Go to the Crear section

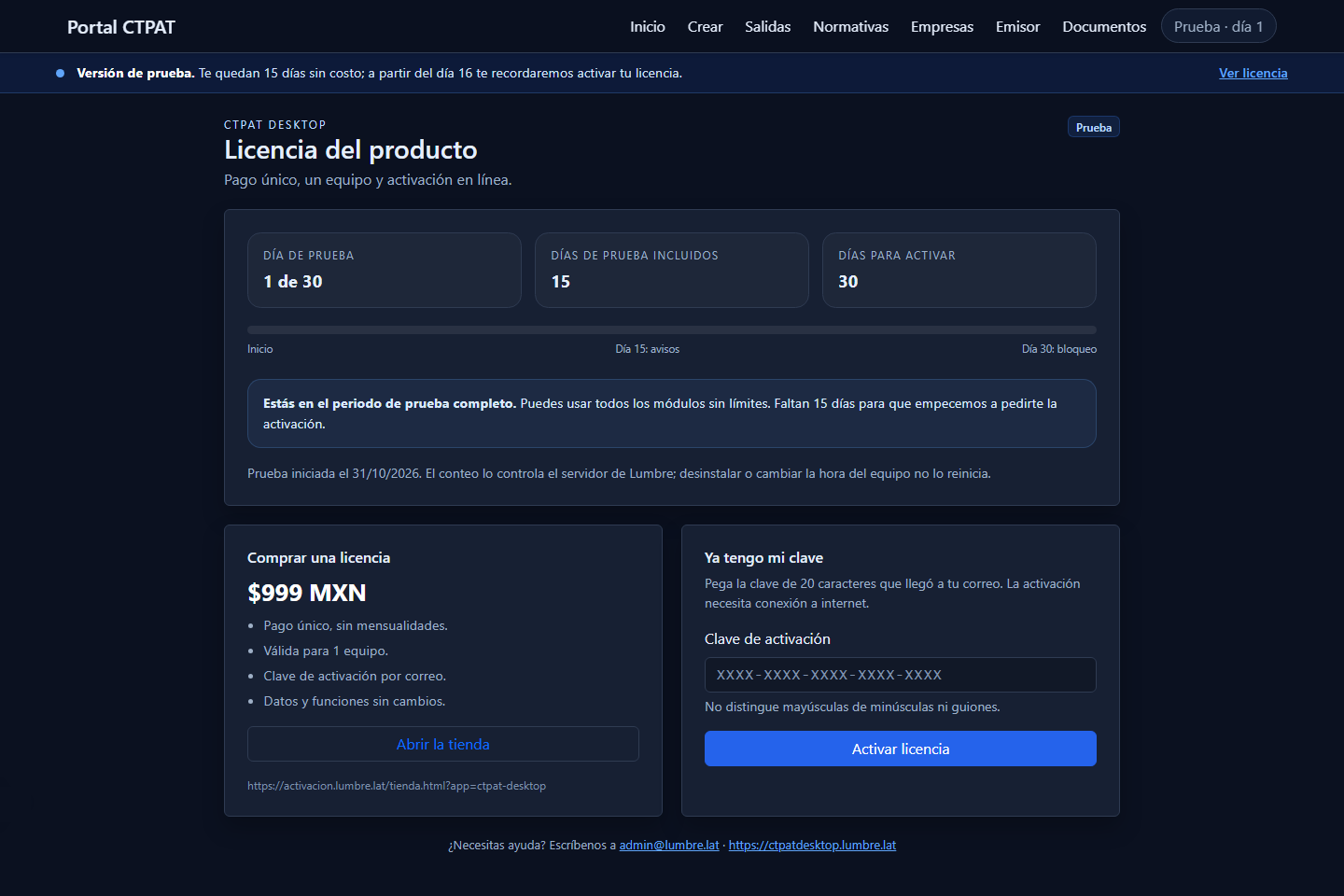click(705, 27)
